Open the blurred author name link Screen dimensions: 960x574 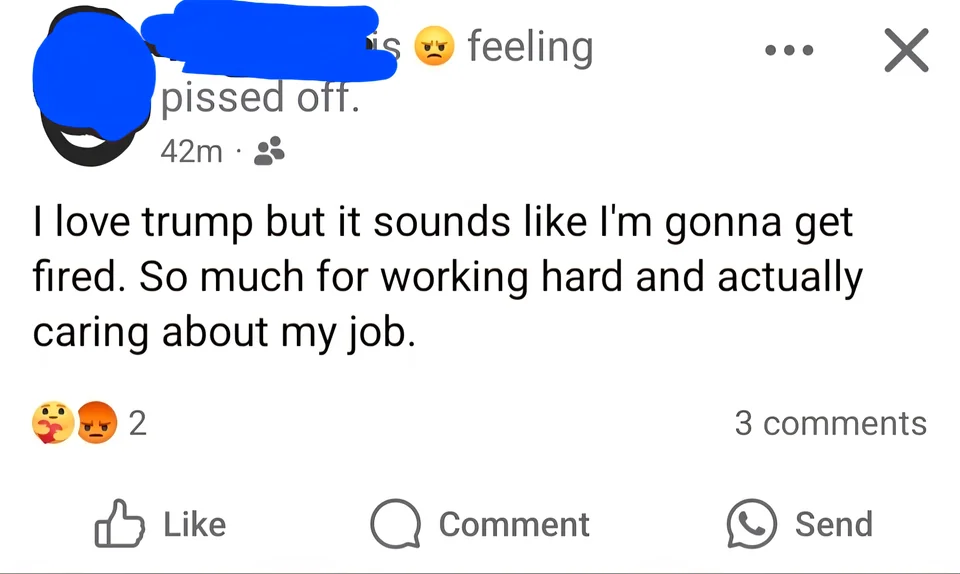pos(269,43)
